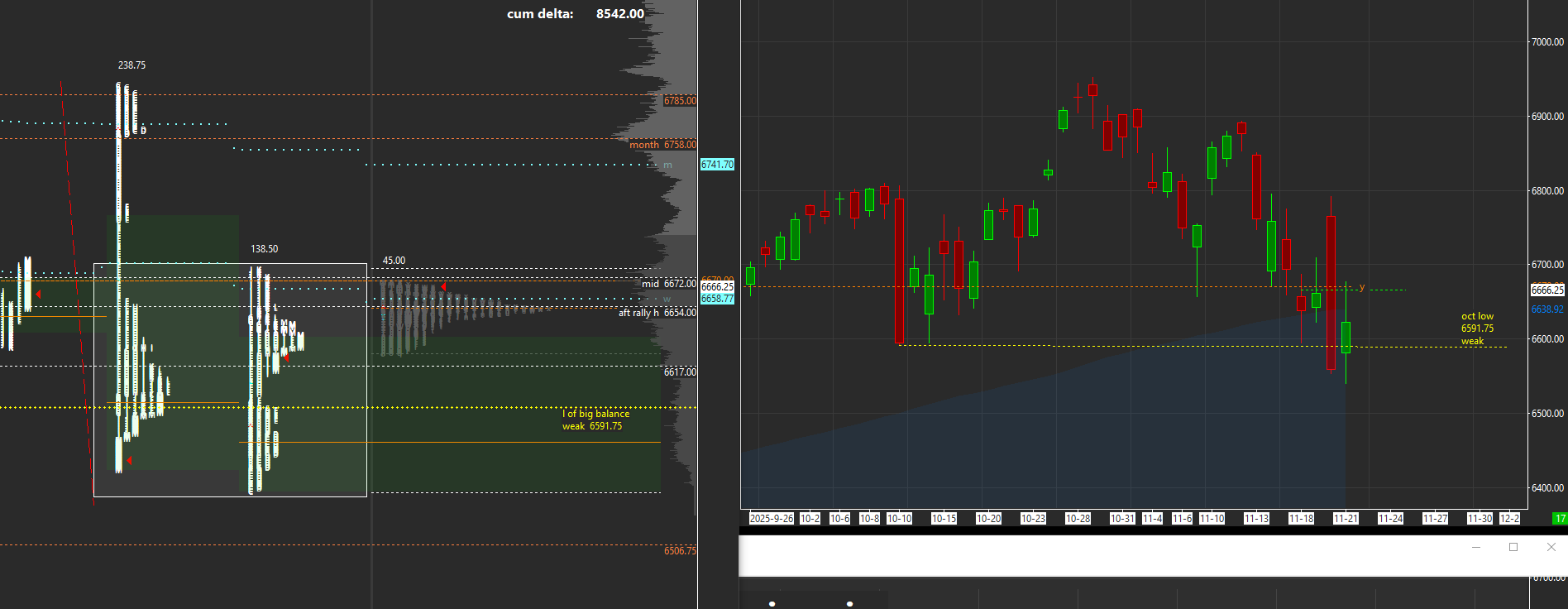Select the 11-27 date label

click(x=1435, y=519)
